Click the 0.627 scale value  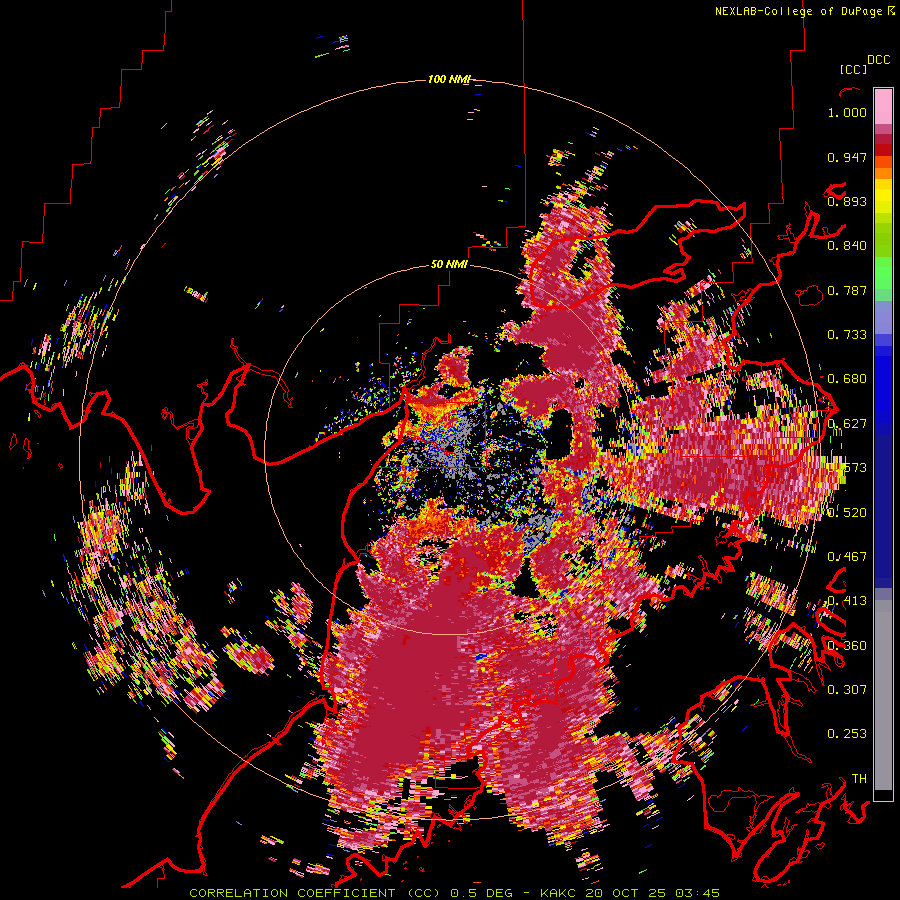click(x=847, y=424)
